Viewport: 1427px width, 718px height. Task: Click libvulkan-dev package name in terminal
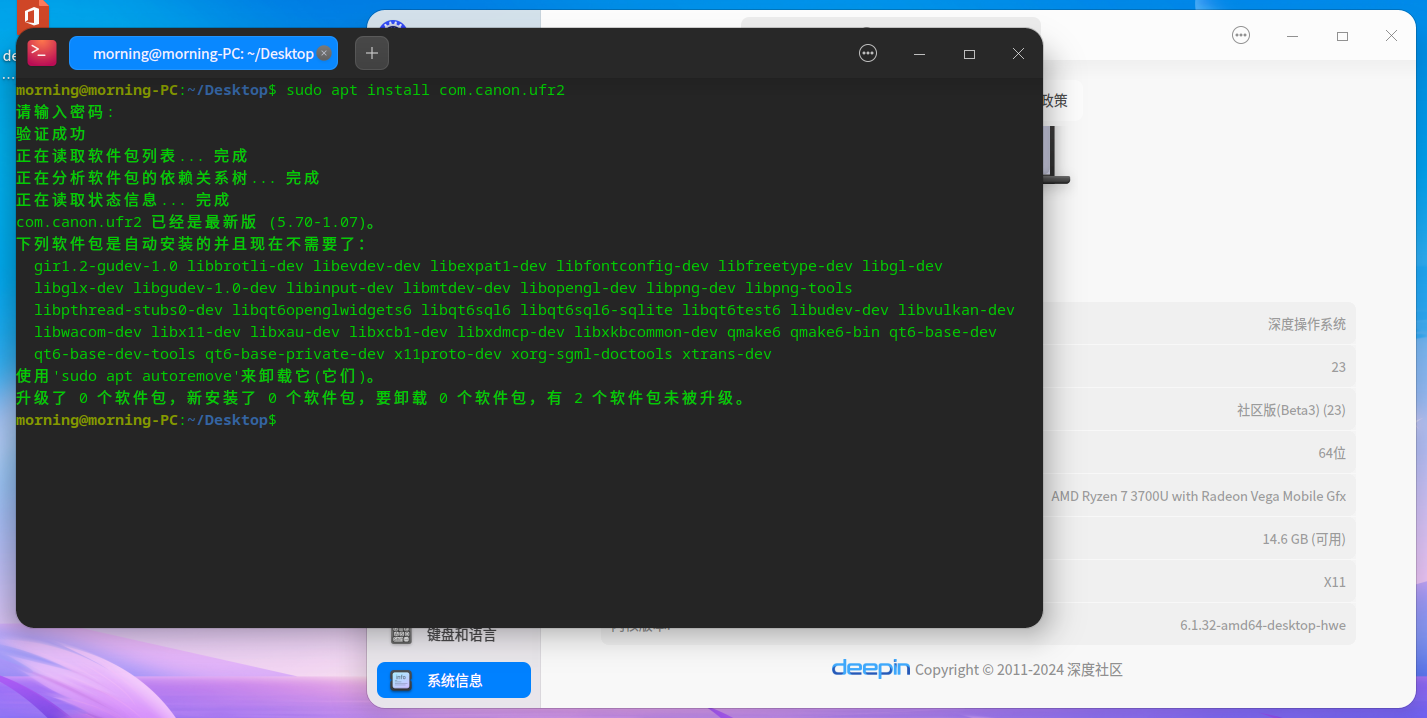click(956, 310)
